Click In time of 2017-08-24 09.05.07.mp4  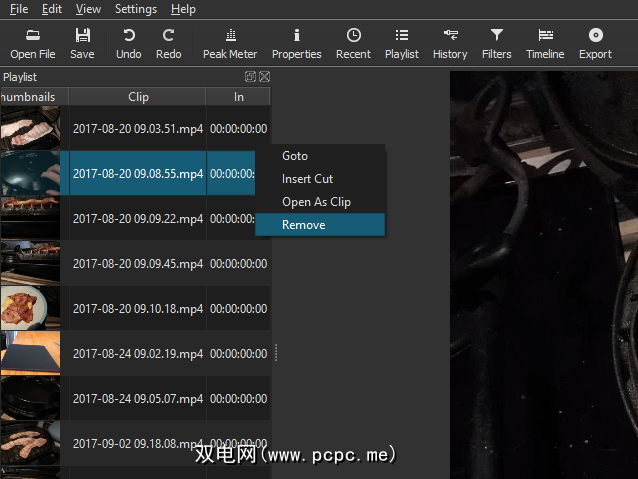coord(238,398)
